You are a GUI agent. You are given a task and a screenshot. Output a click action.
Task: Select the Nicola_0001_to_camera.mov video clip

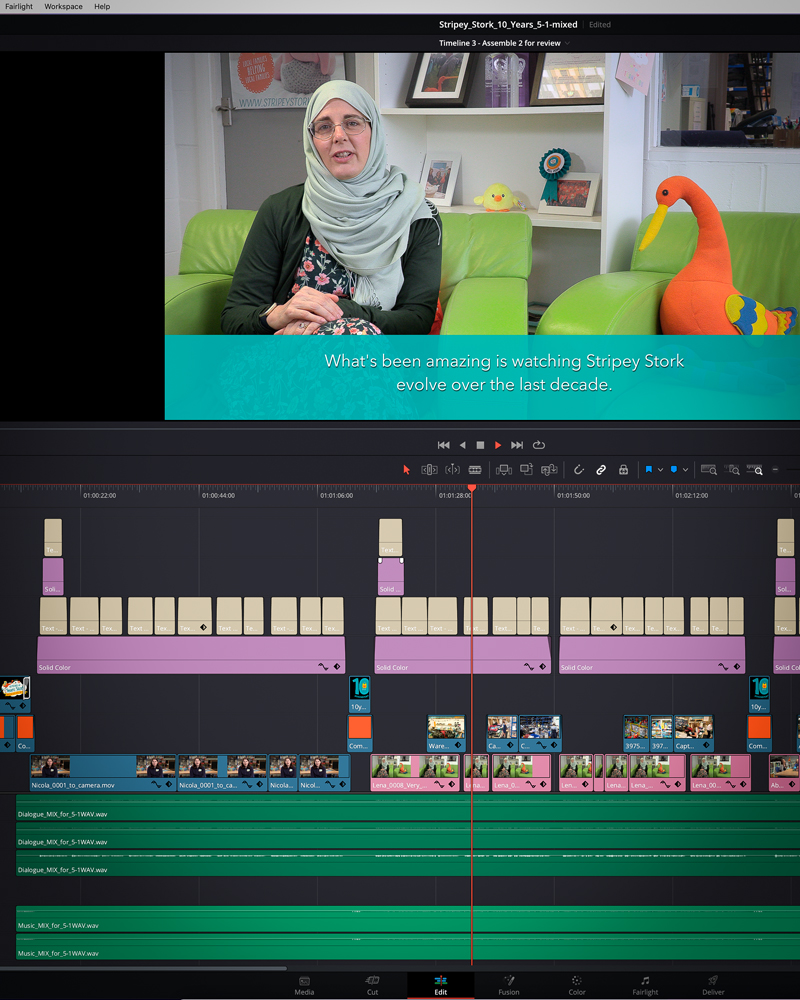[103, 773]
